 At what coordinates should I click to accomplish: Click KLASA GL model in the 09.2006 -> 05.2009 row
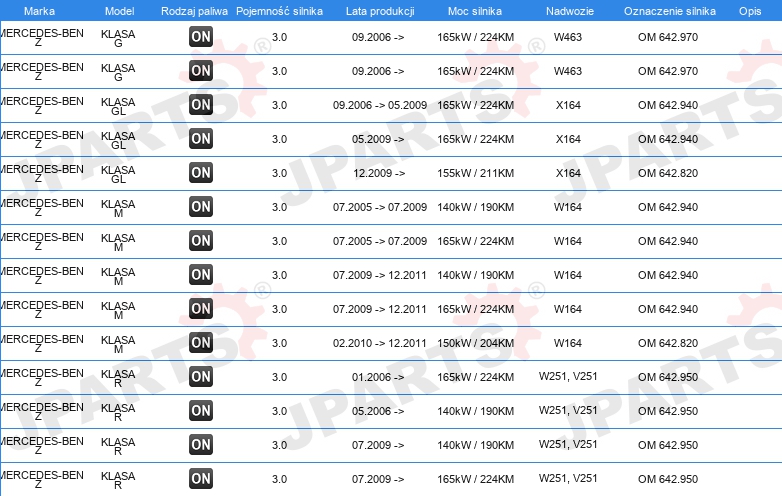click(x=118, y=107)
